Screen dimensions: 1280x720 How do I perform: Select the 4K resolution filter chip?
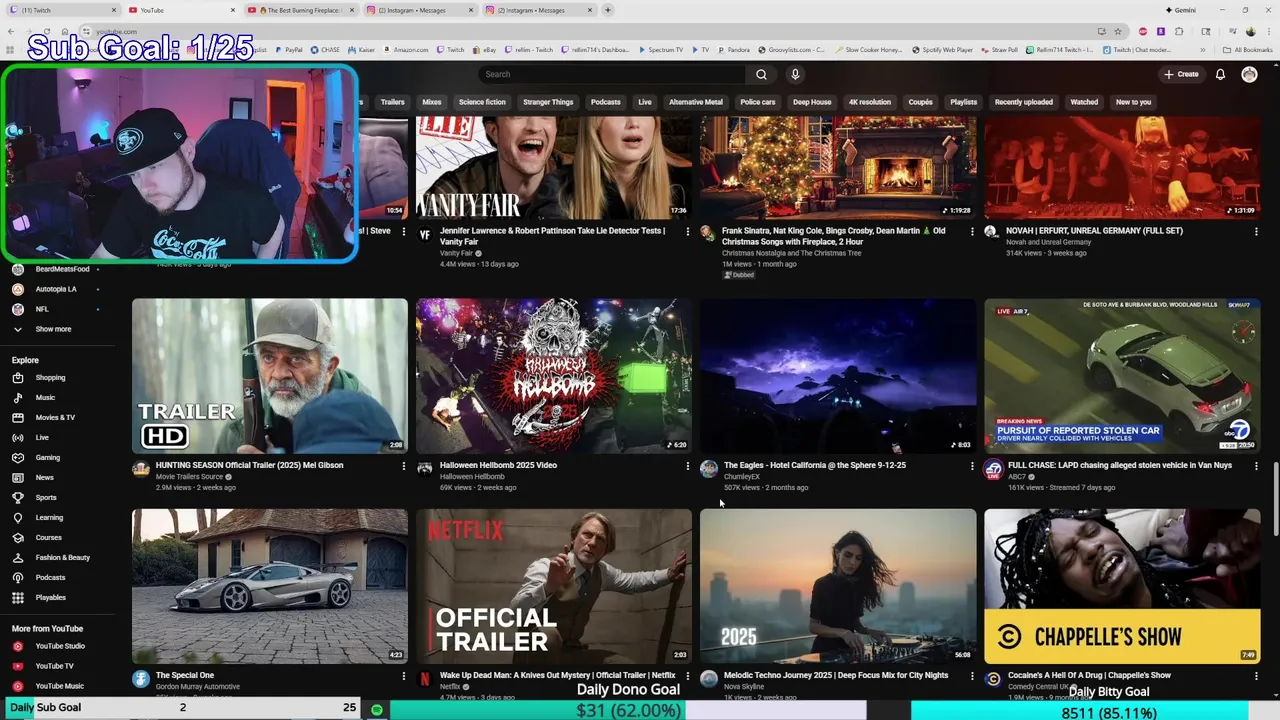pyautogui.click(x=869, y=102)
